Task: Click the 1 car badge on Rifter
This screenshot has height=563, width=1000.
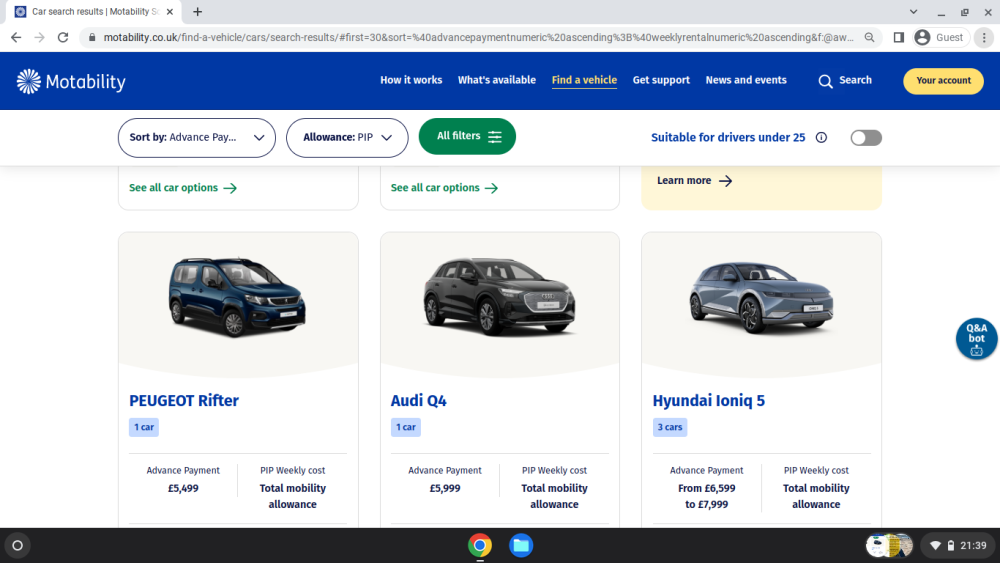Action: 143,427
